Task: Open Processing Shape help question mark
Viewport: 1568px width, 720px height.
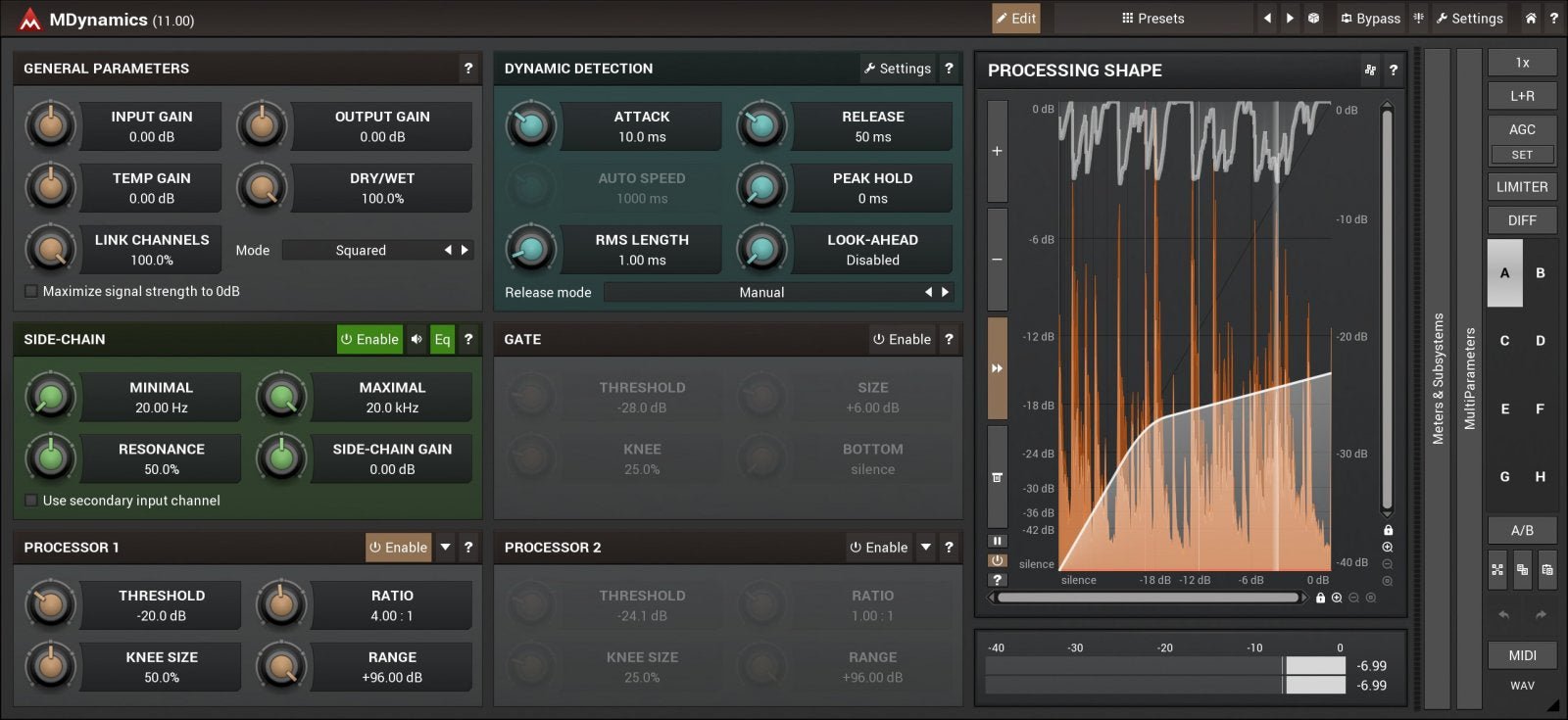Action: tap(1394, 71)
